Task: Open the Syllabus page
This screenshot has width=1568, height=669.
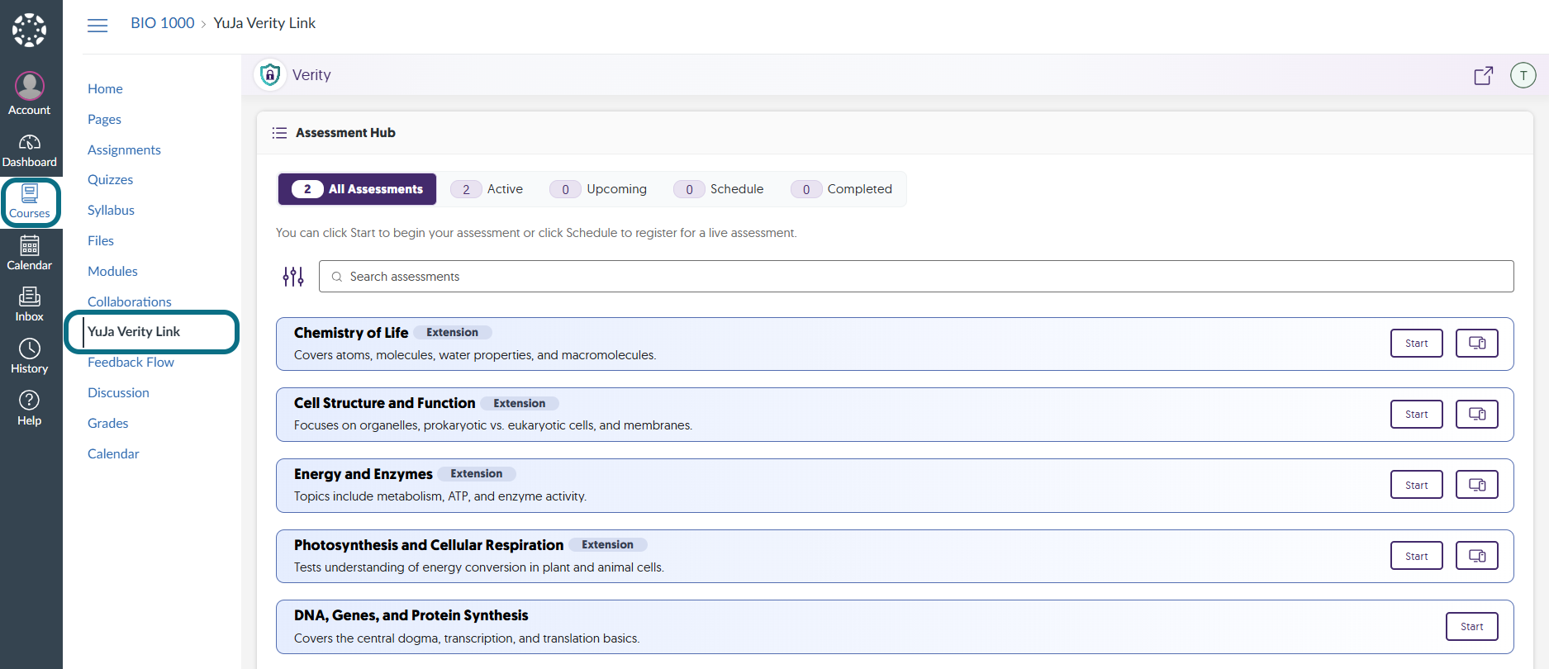Action: (x=111, y=210)
